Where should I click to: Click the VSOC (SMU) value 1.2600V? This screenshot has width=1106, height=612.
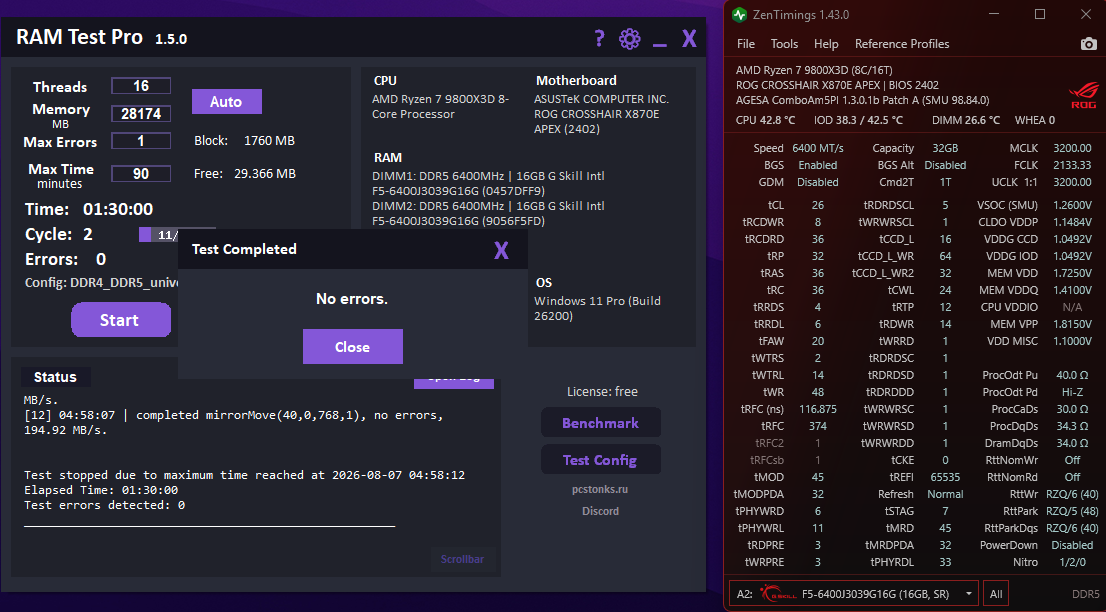[1072, 205]
